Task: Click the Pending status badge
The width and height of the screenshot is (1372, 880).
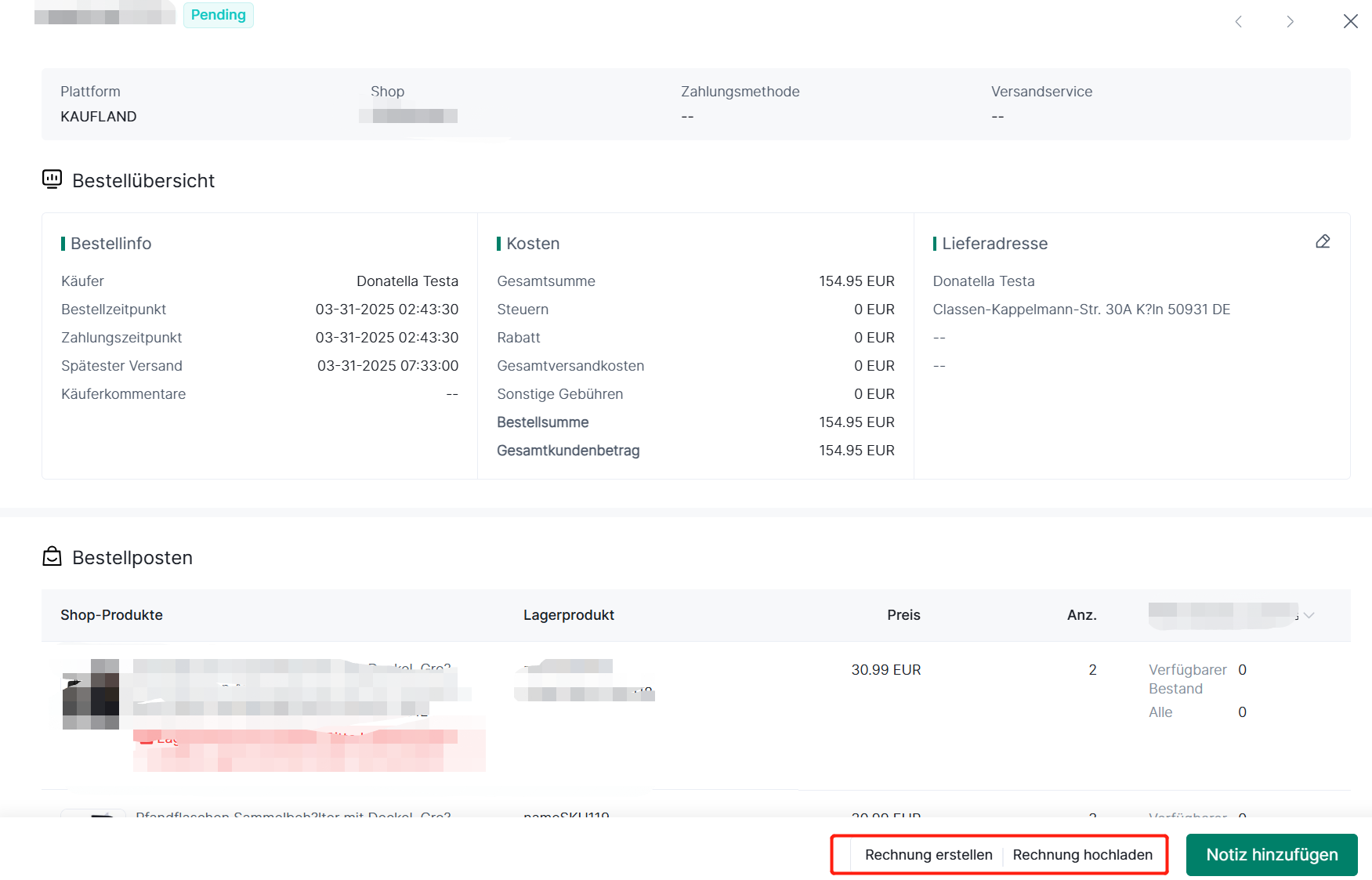Action: [x=218, y=15]
